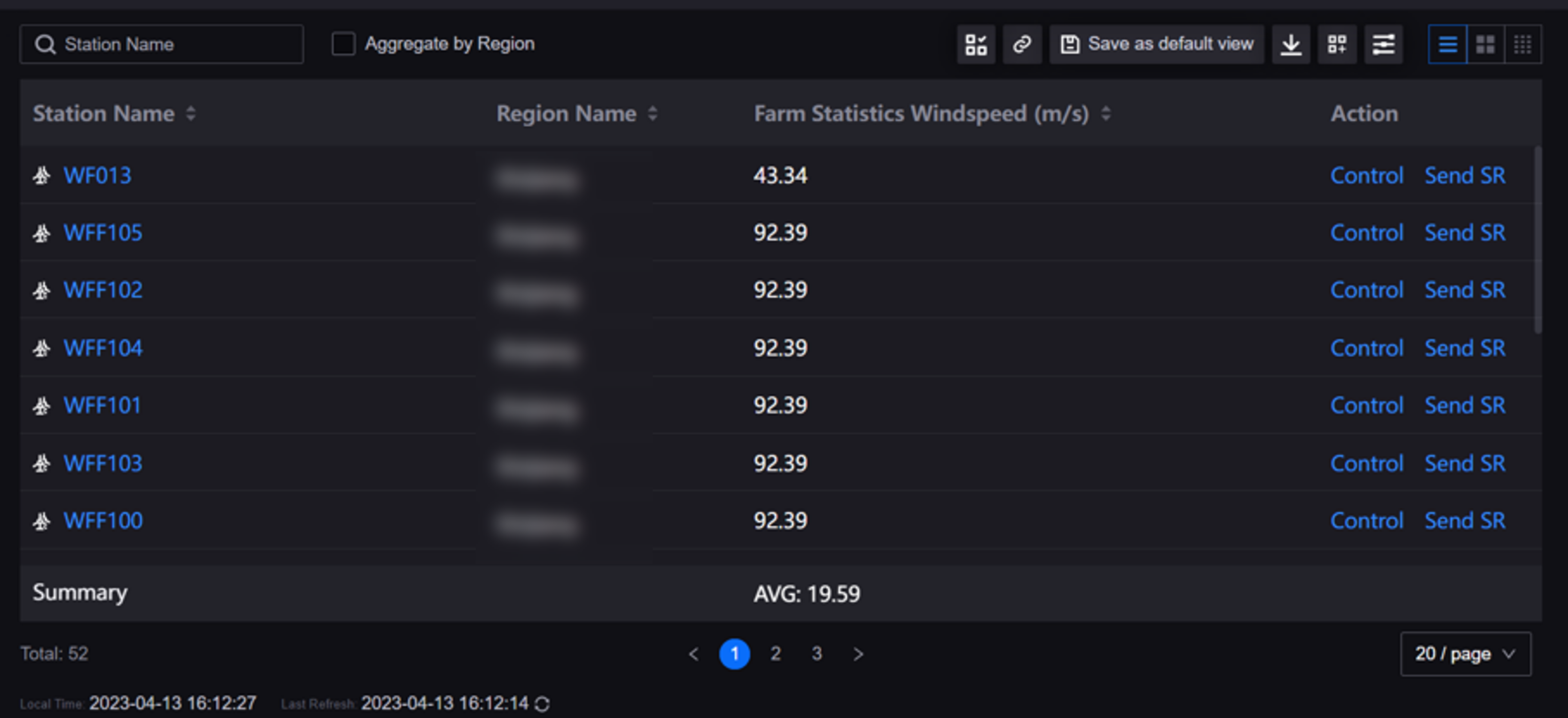
Task: Sort the table by Station Name
Action: [191, 114]
